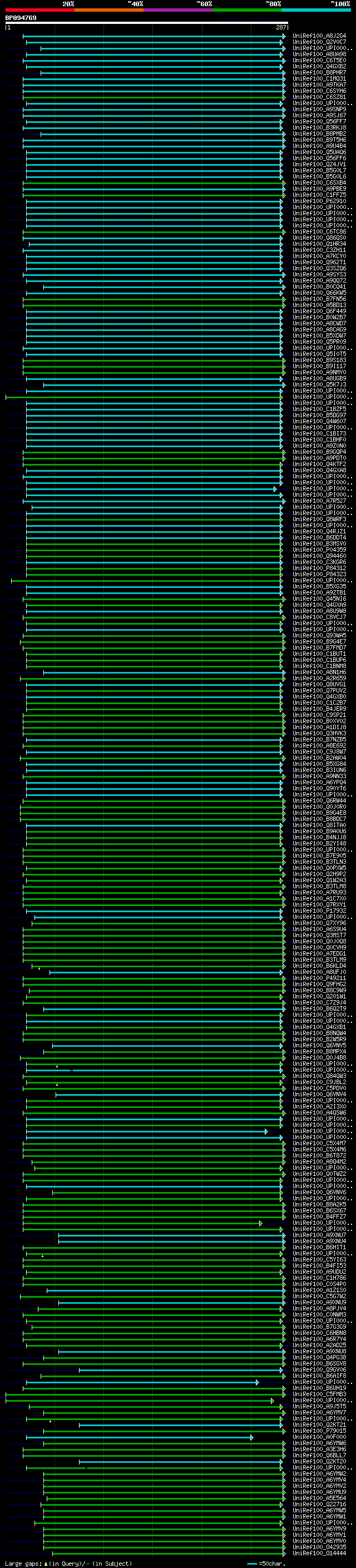Open hit UniRef100_Q2V0C7

click(x=319, y=42)
